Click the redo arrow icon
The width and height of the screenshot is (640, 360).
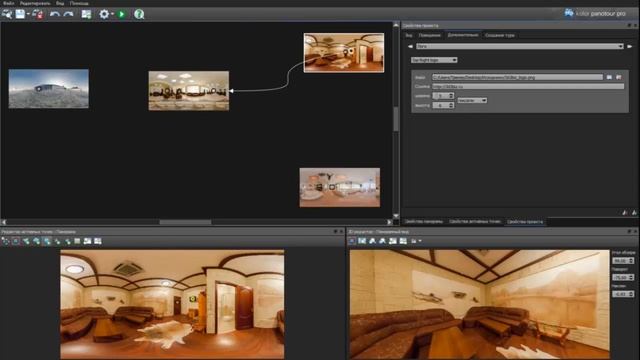click(x=69, y=14)
